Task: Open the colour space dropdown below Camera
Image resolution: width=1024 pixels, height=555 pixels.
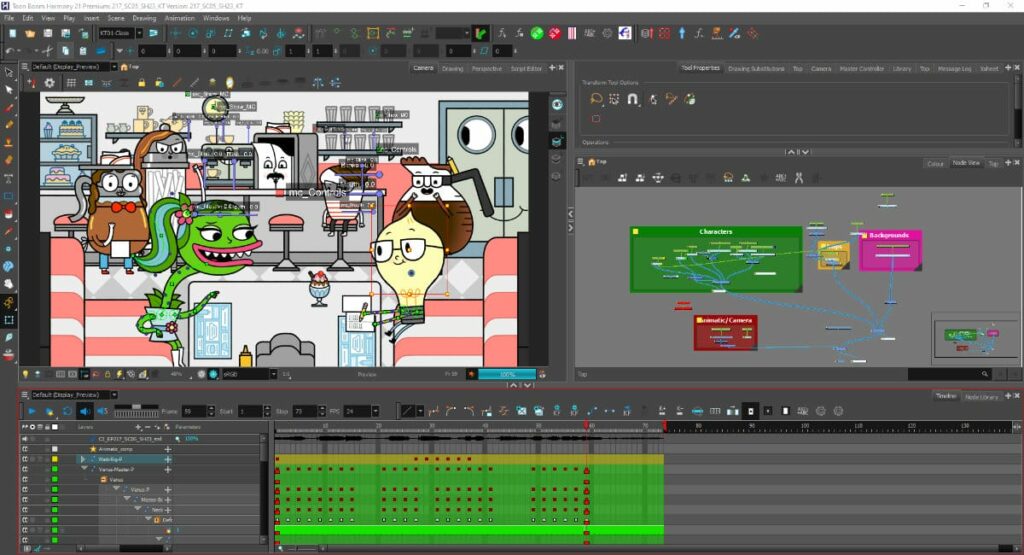Action: pyautogui.click(x=273, y=374)
